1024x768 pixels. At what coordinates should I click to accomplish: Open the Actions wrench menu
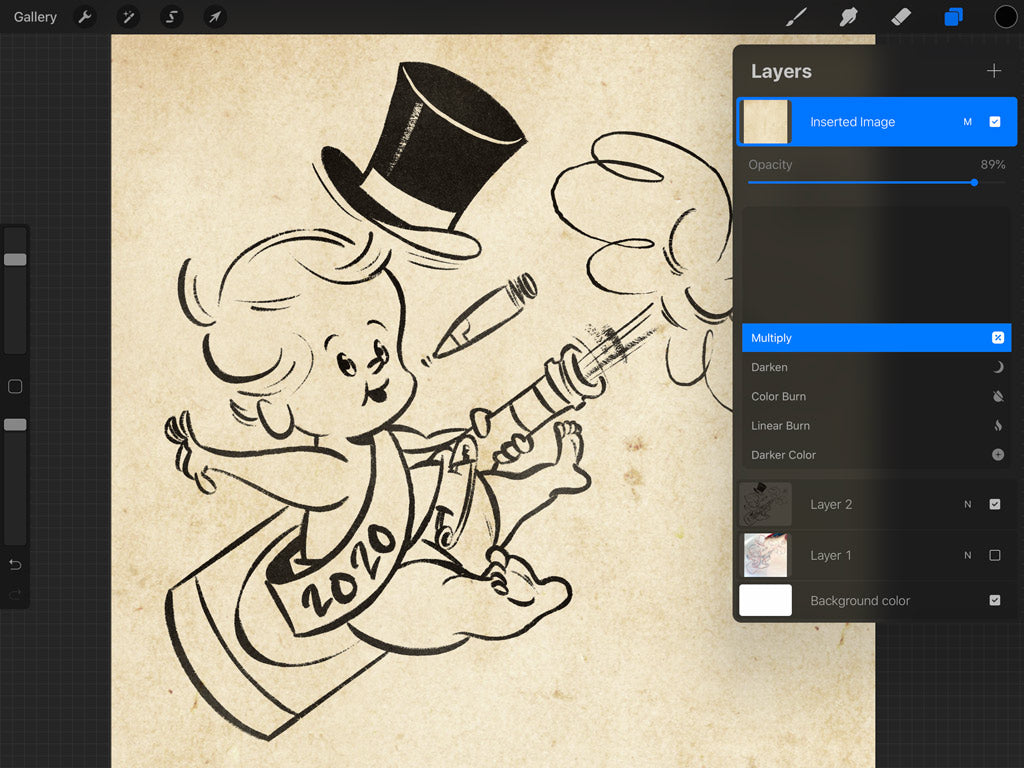pyautogui.click(x=85, y=17)
